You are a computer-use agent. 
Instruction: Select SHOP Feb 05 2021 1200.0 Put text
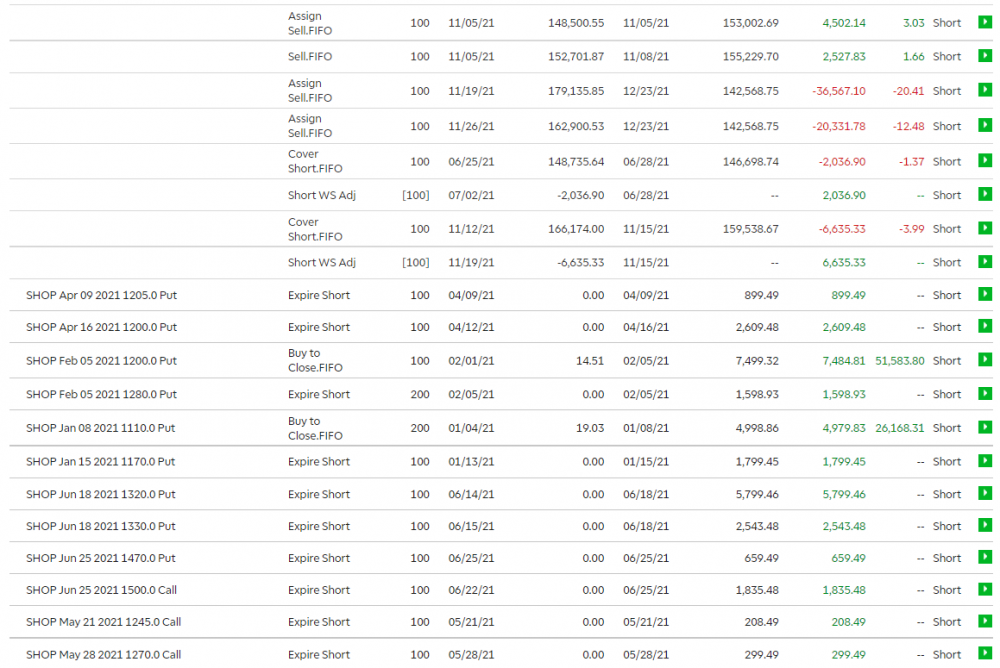point(101,361)
